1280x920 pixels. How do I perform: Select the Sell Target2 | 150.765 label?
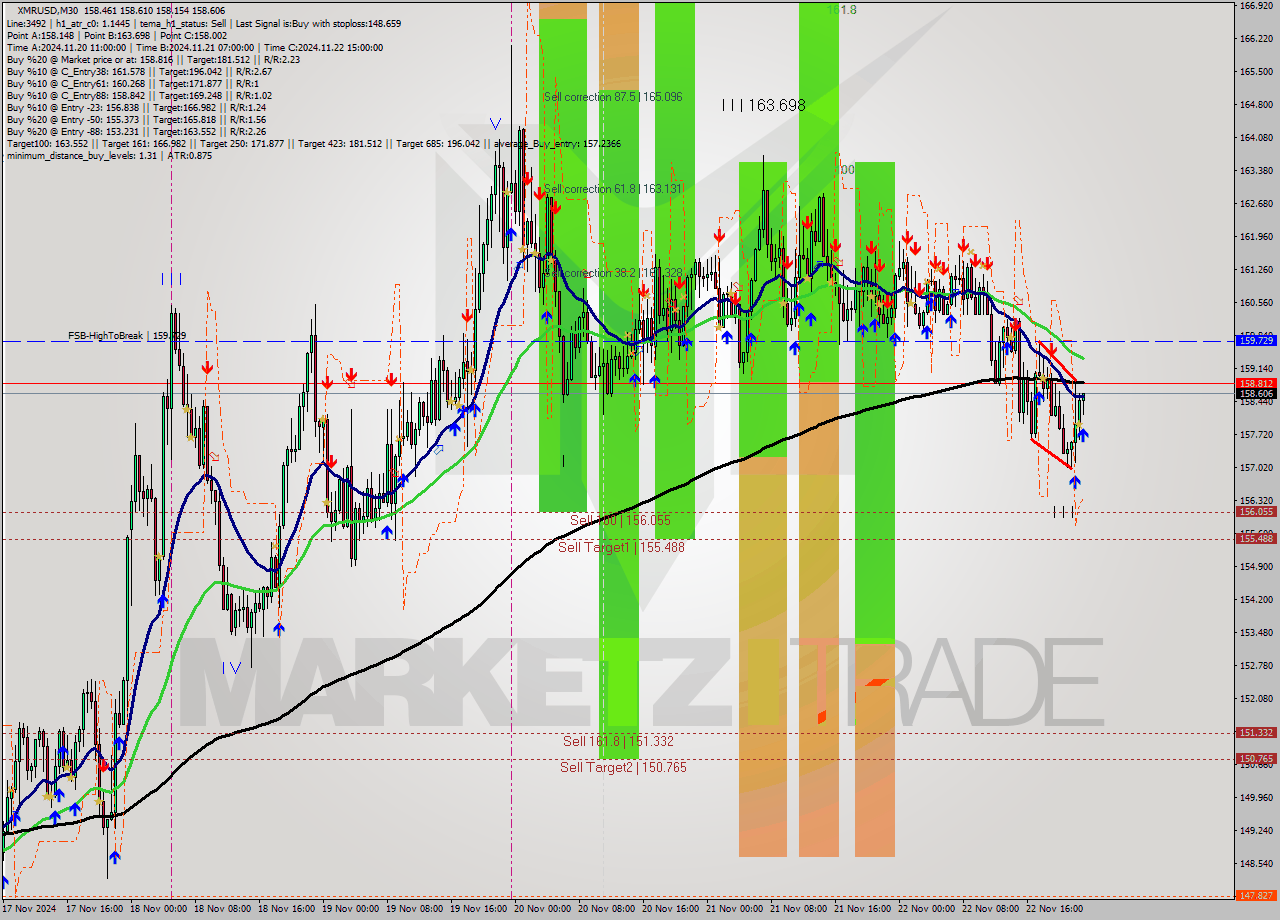623,767
